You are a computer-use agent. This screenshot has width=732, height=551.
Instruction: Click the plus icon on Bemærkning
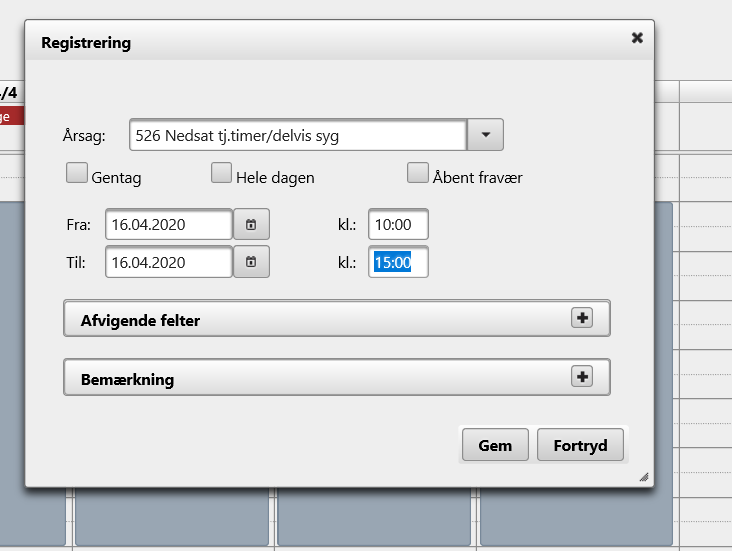581,376
